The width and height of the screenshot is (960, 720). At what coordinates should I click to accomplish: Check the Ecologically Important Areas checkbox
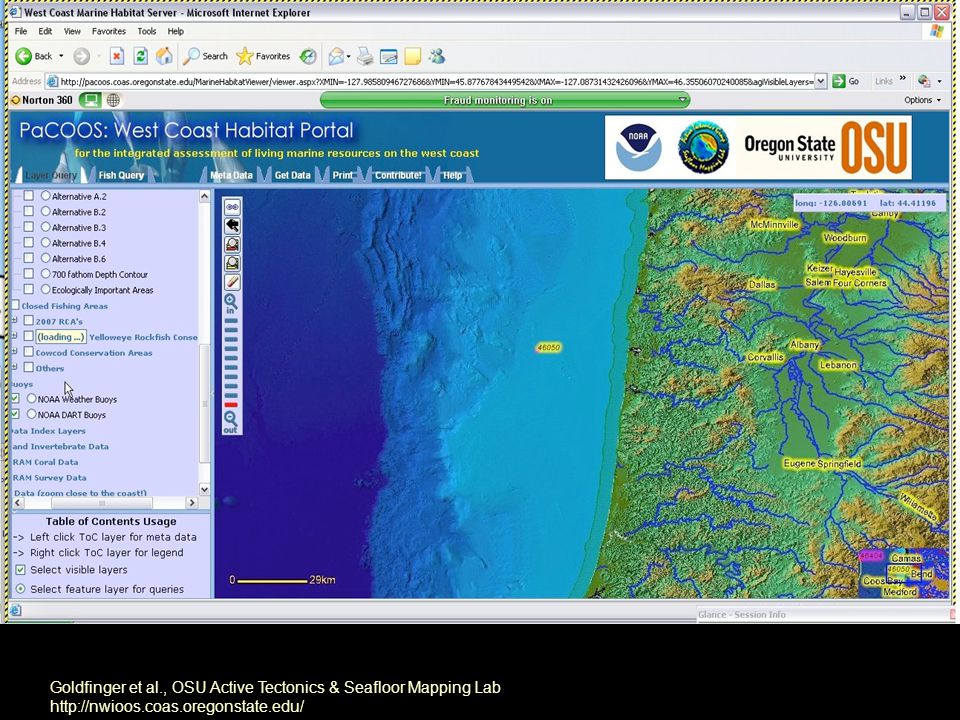click(x=29, y=289)
